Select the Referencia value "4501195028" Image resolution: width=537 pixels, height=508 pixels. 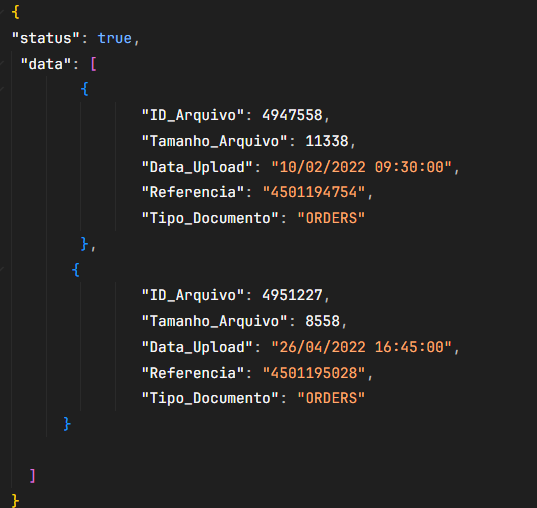coord(314,373)
